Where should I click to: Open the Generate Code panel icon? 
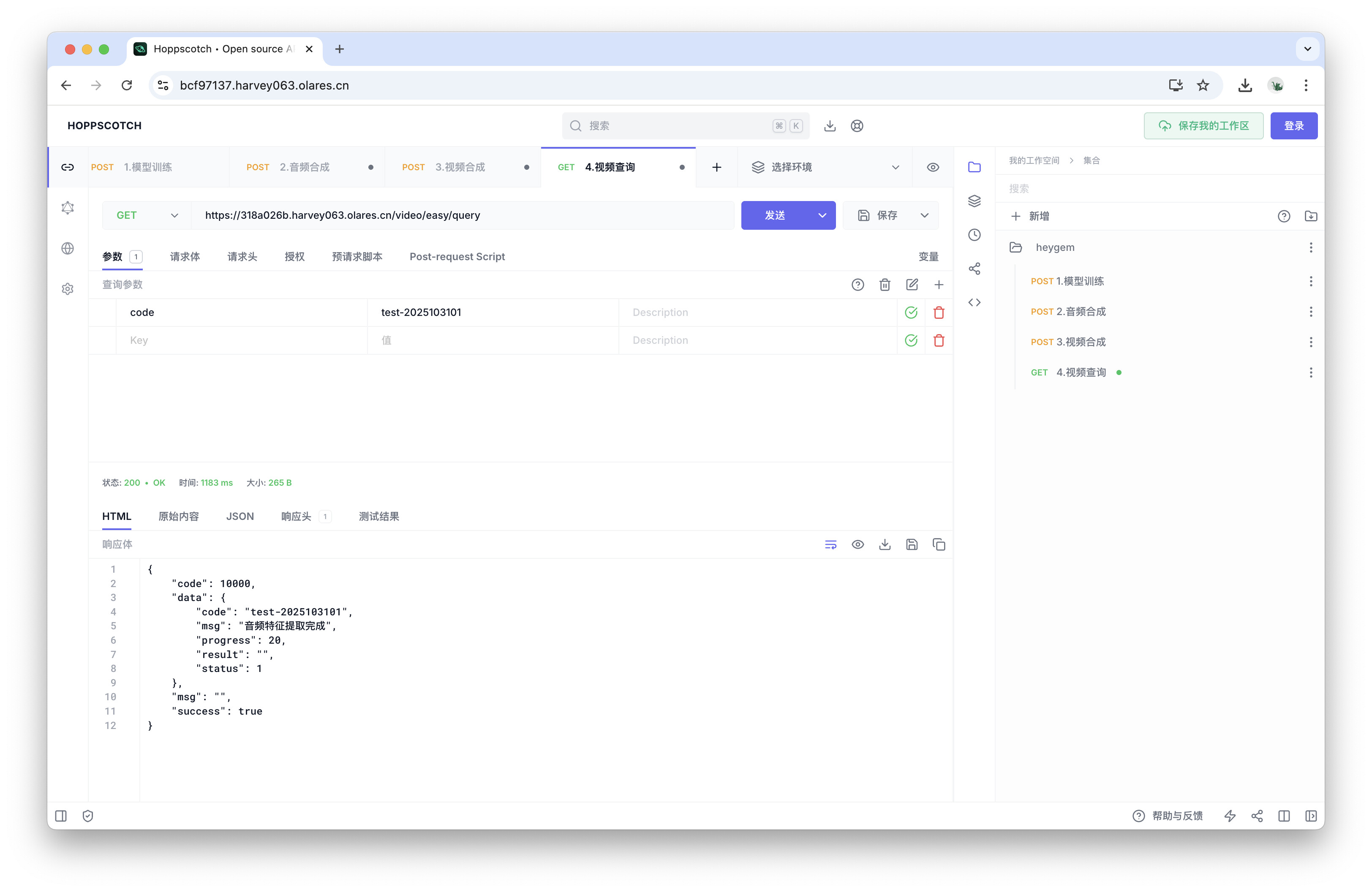(974, 302)
